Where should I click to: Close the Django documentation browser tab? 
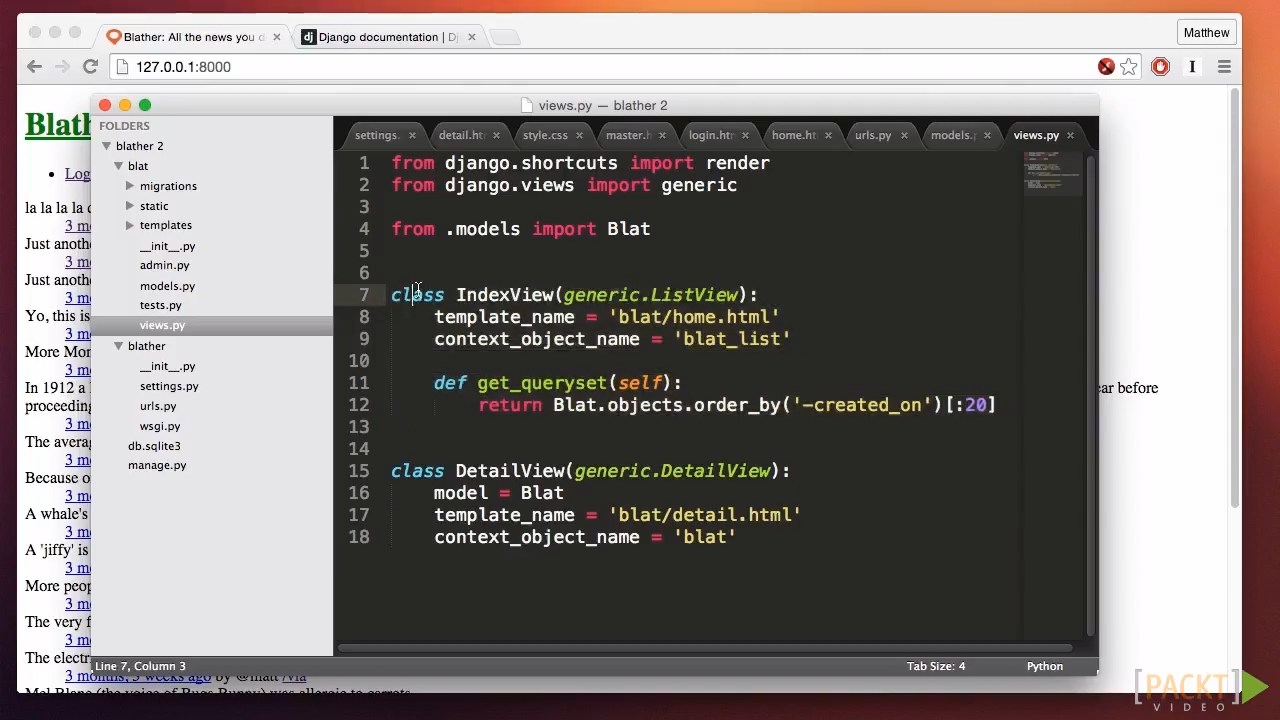(472, 37)
